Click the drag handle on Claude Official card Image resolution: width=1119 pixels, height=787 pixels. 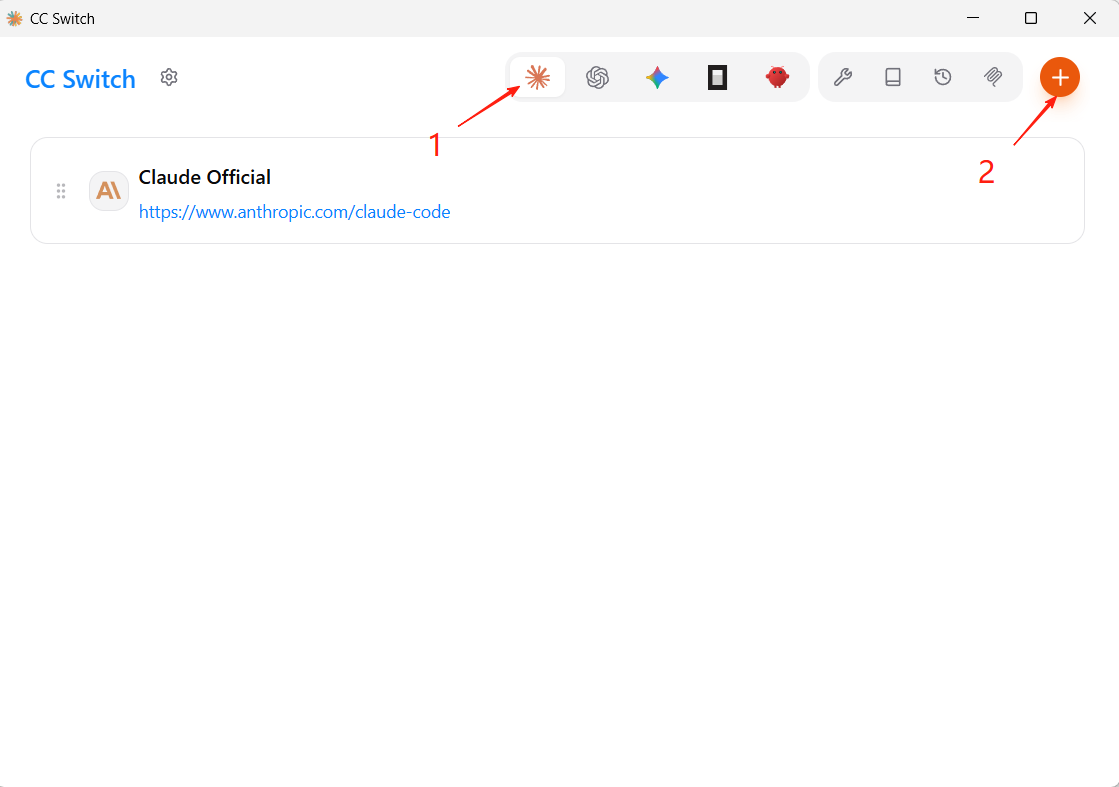61,191
